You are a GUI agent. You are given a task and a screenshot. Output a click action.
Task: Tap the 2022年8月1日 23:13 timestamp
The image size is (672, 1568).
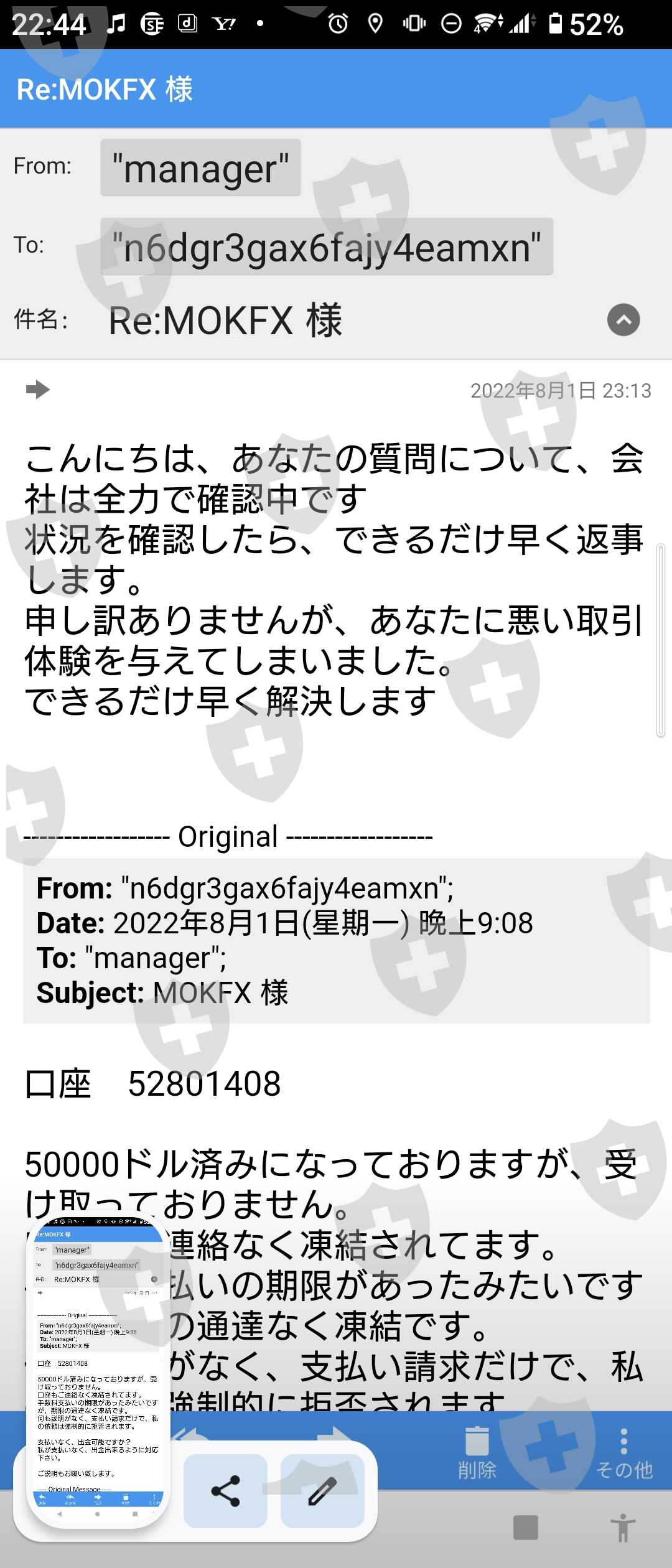[x=561, y=391]
